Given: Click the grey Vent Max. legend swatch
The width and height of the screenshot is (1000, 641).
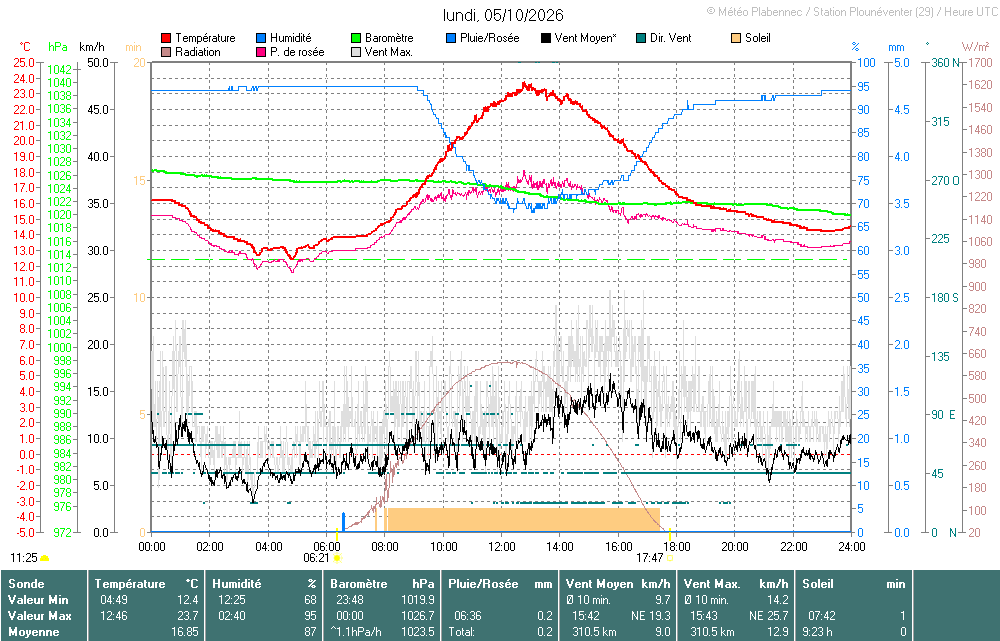Looking at the screenshot, I should (356, 52).
